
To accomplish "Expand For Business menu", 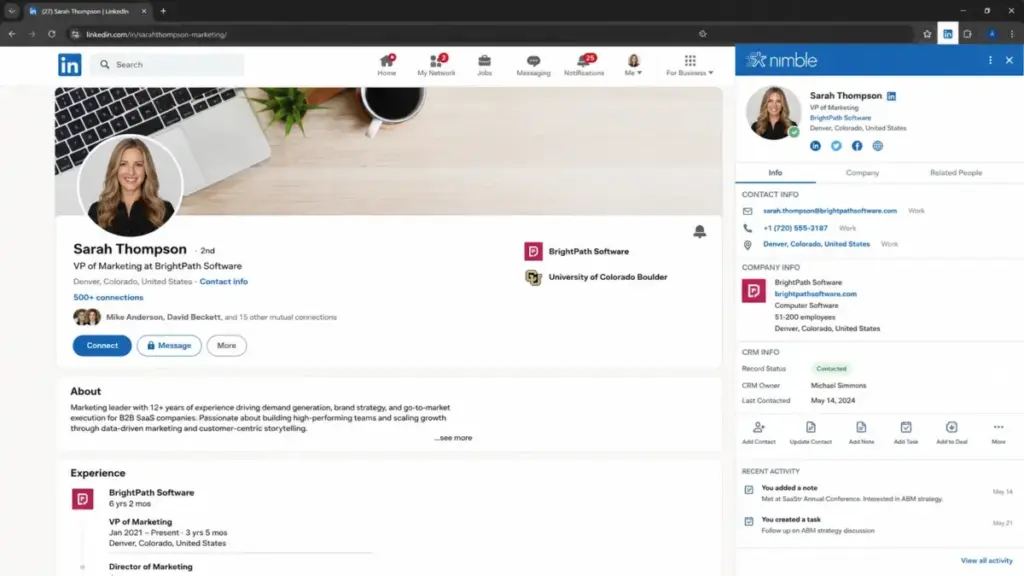I will tap(690, 65).
